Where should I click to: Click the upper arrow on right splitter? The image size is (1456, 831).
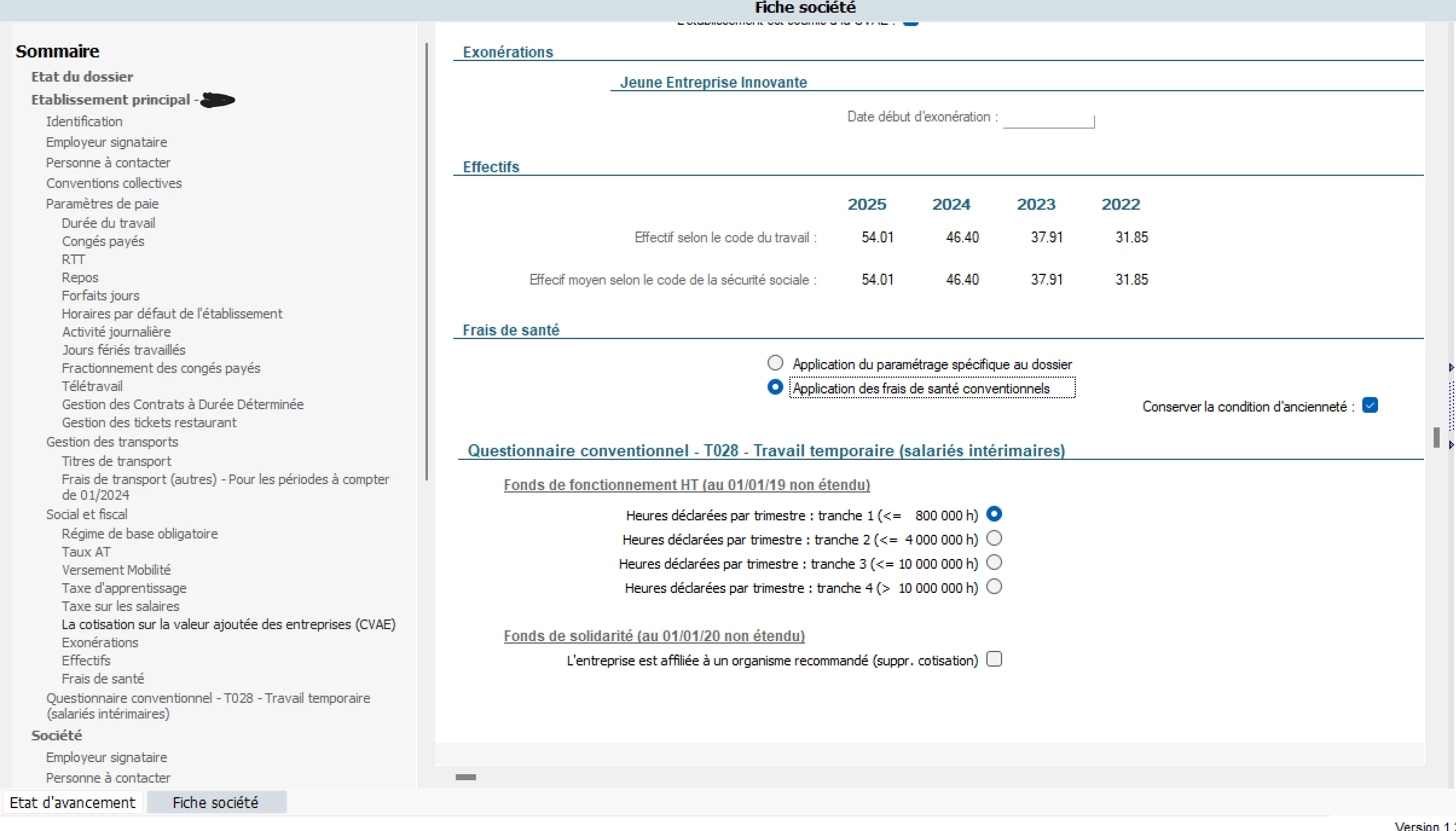(1451, 367)
